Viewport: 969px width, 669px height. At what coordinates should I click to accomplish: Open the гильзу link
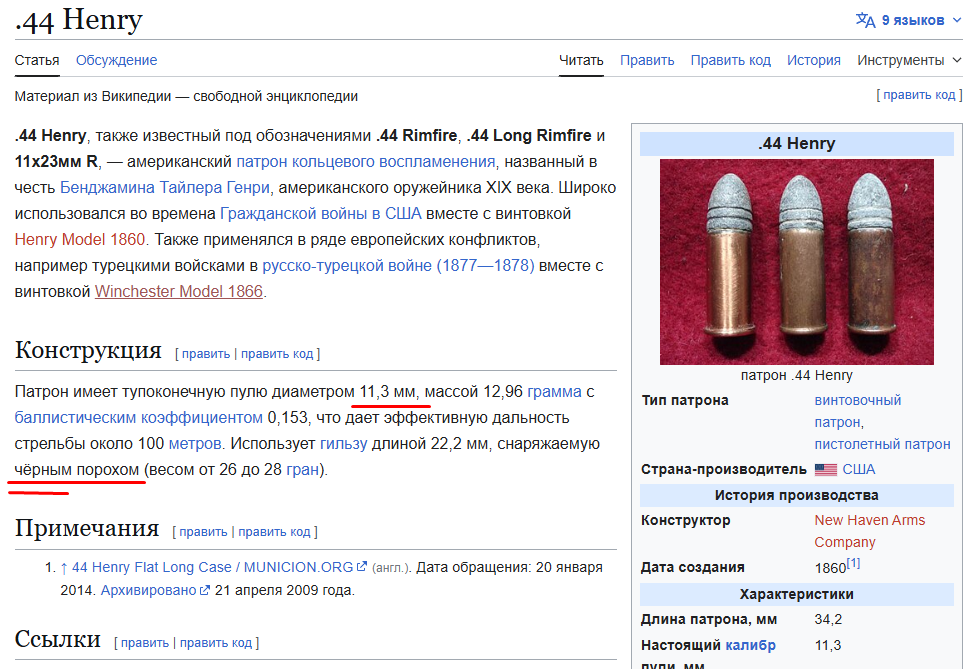(x=344, y=444)
